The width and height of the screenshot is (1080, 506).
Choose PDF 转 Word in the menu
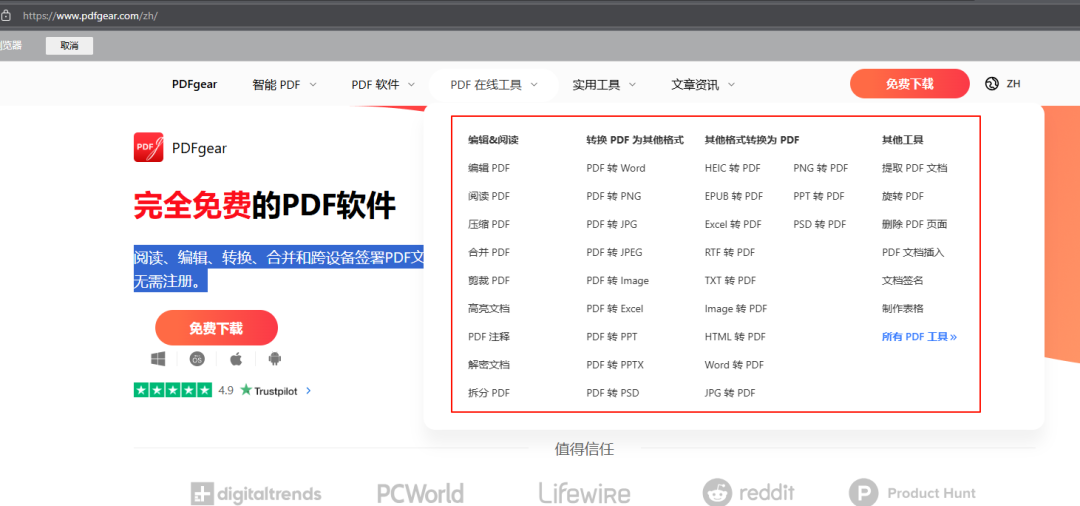coord(616,168)
